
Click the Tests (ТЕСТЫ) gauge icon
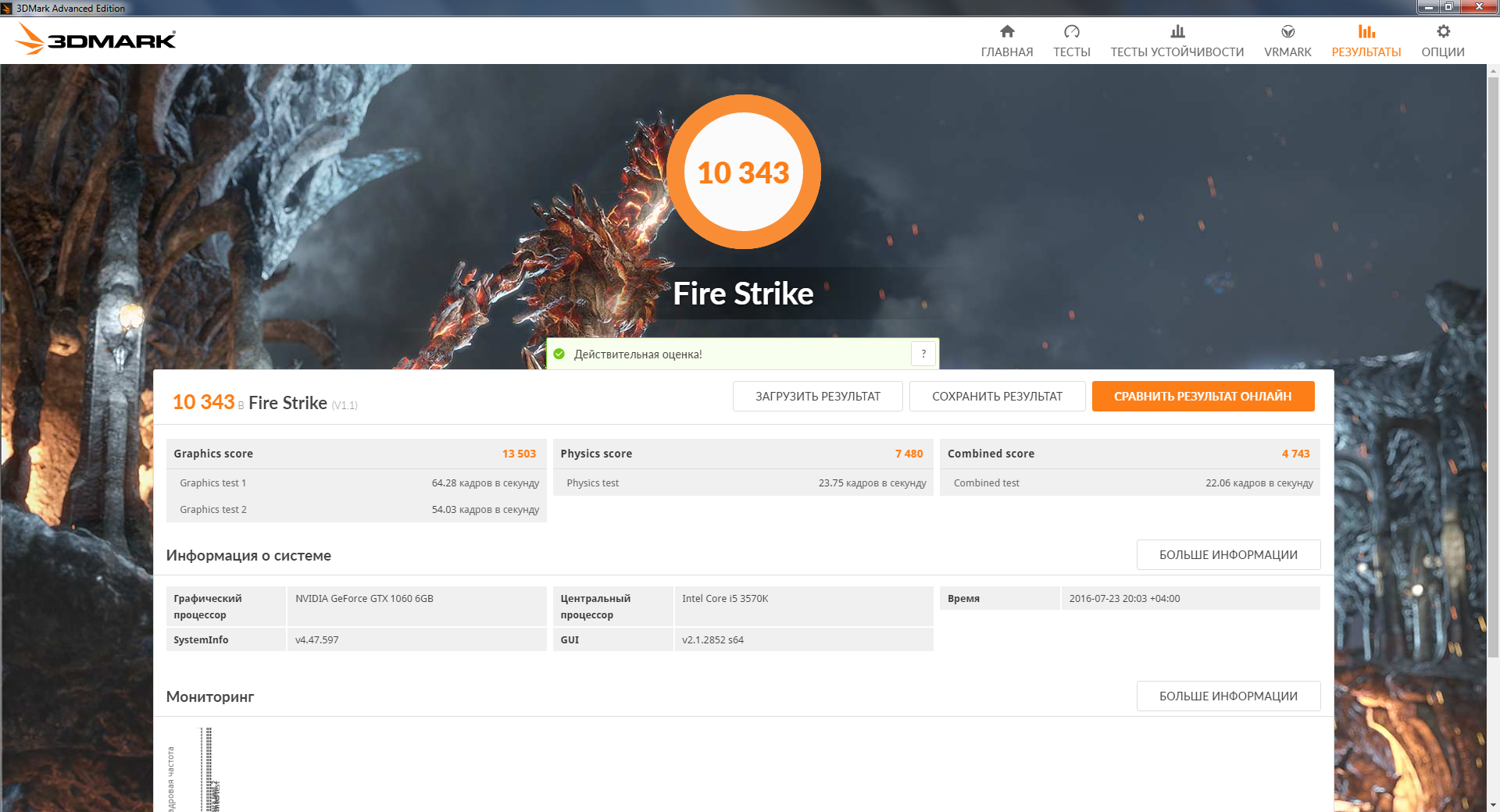click(1071, 31)
